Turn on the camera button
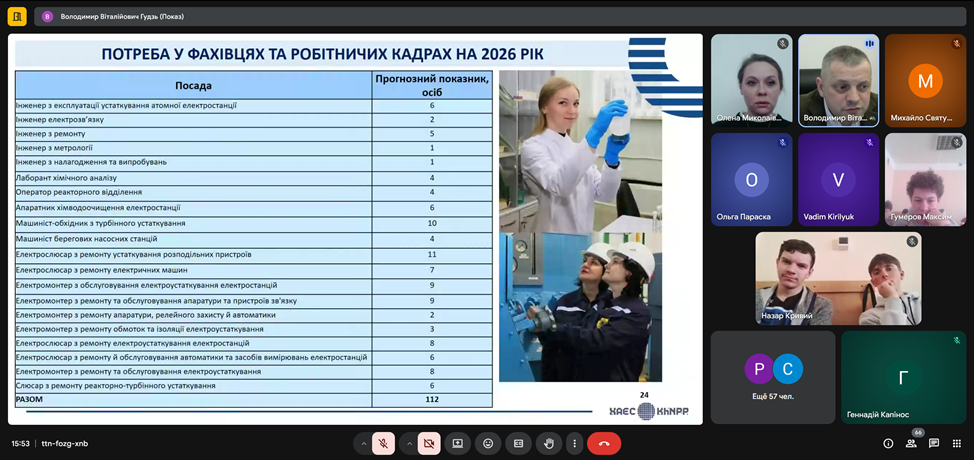 coord(429,443)
